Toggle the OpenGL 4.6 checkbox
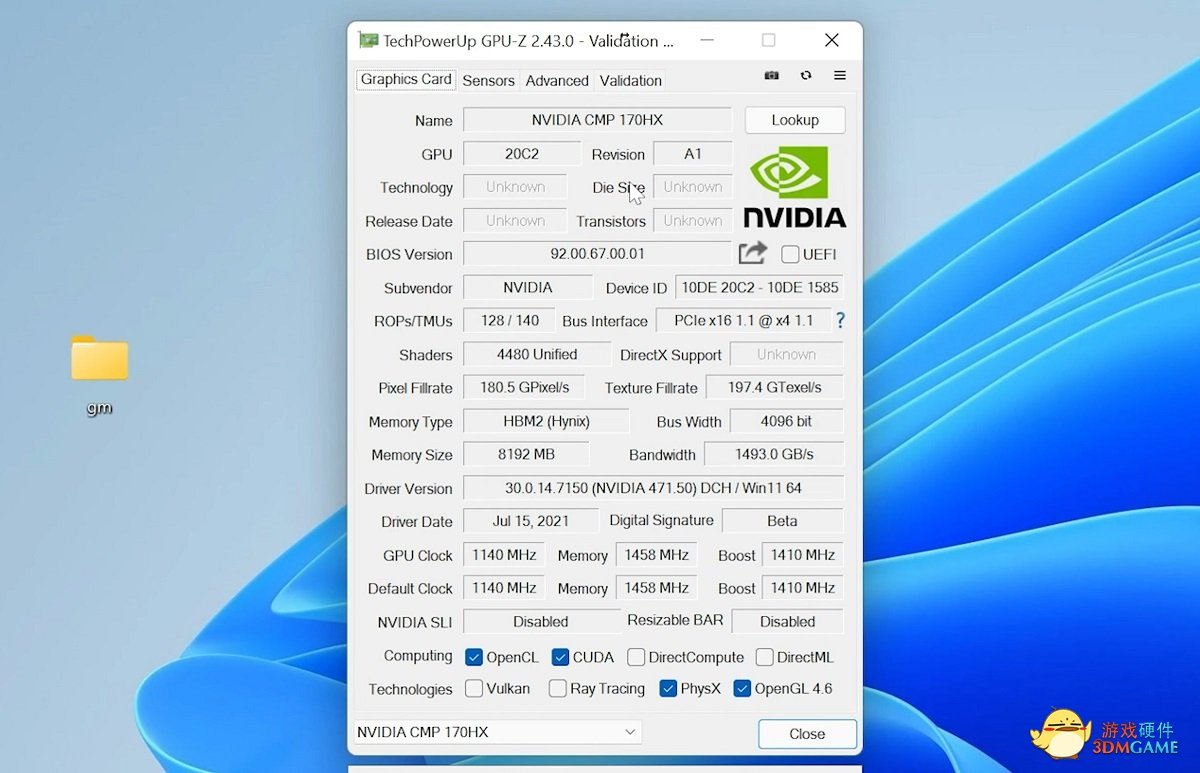 click(x=742, y=688)
